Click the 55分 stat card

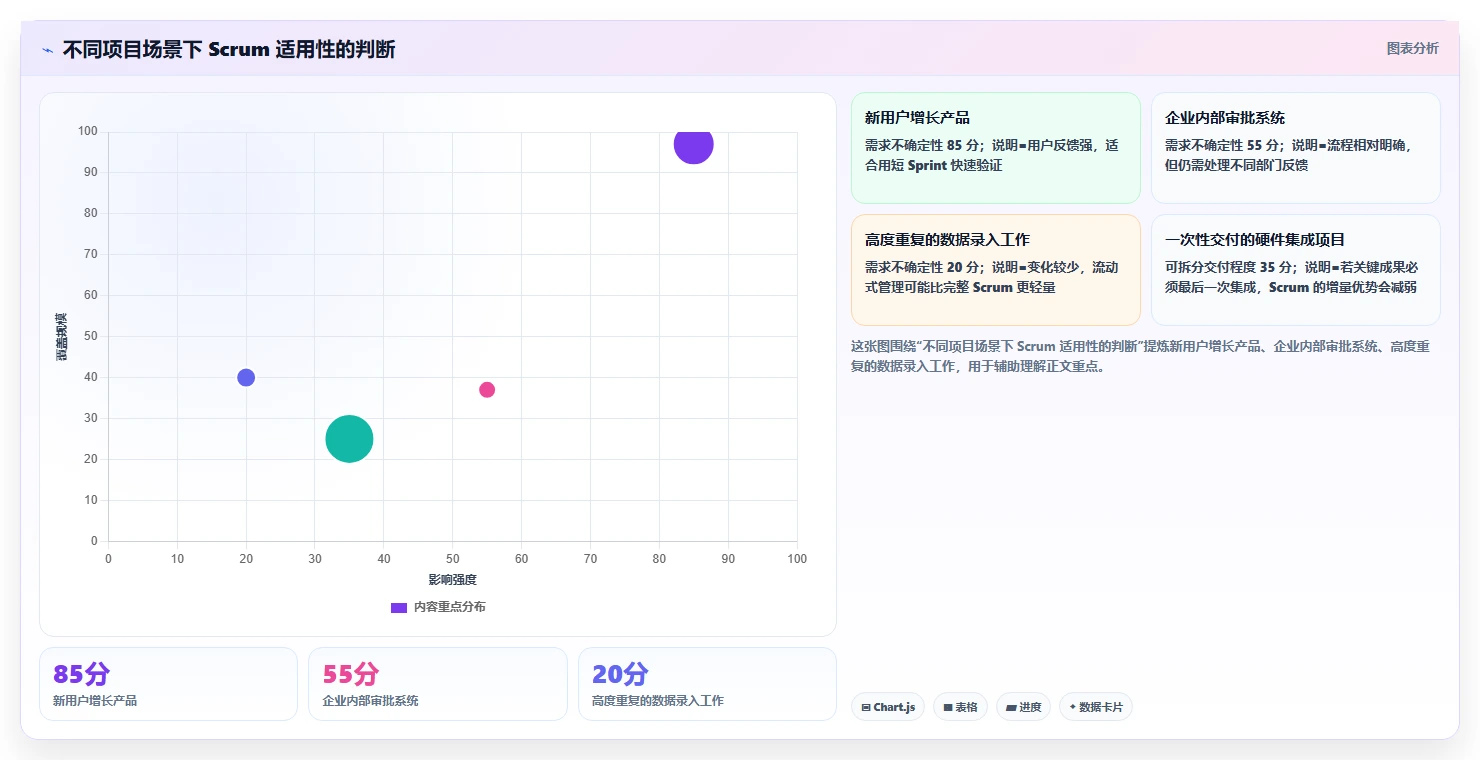point(437,684)
